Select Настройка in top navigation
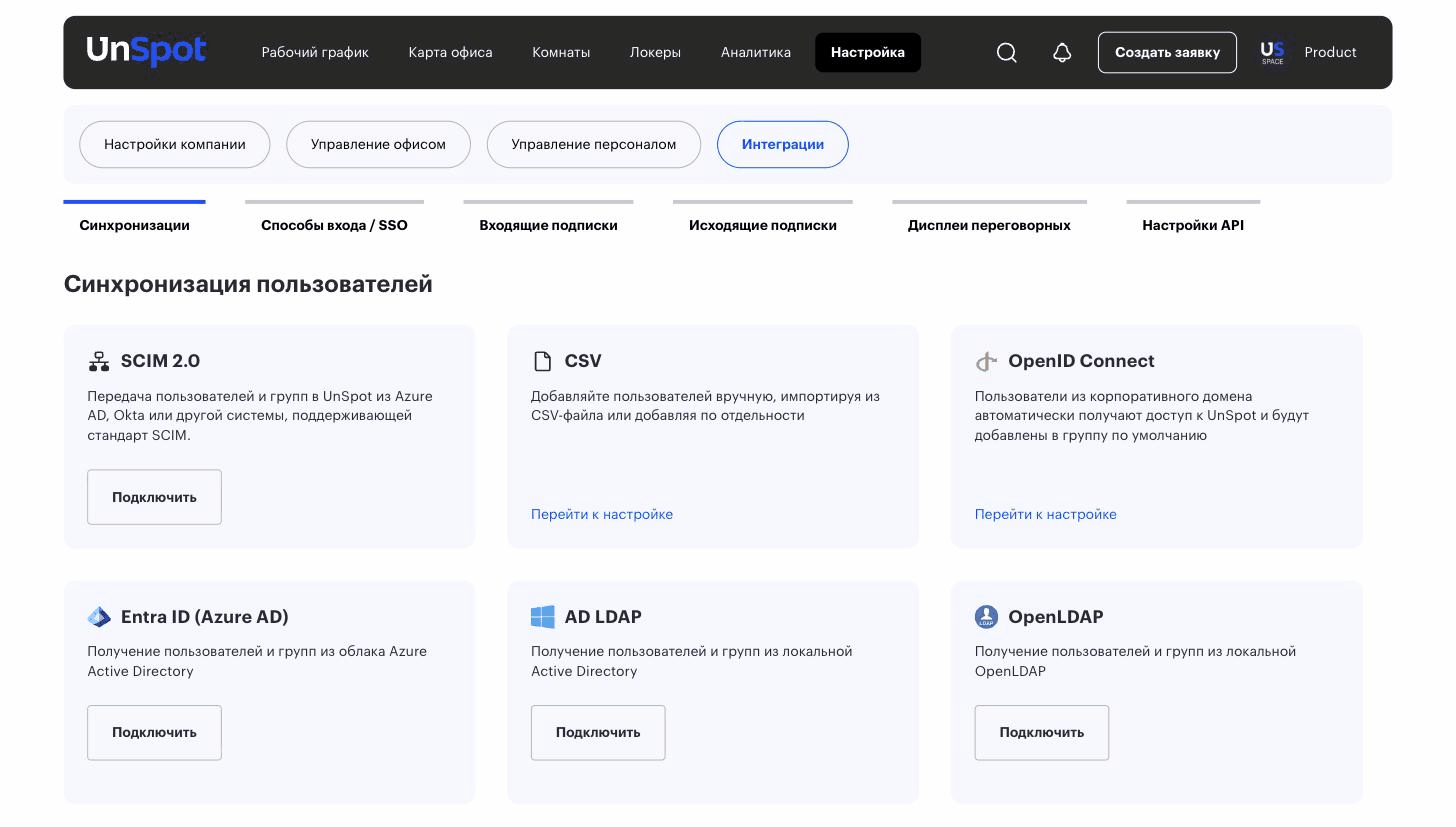The width and height of the screenshot is (1456, 827). 868,52
